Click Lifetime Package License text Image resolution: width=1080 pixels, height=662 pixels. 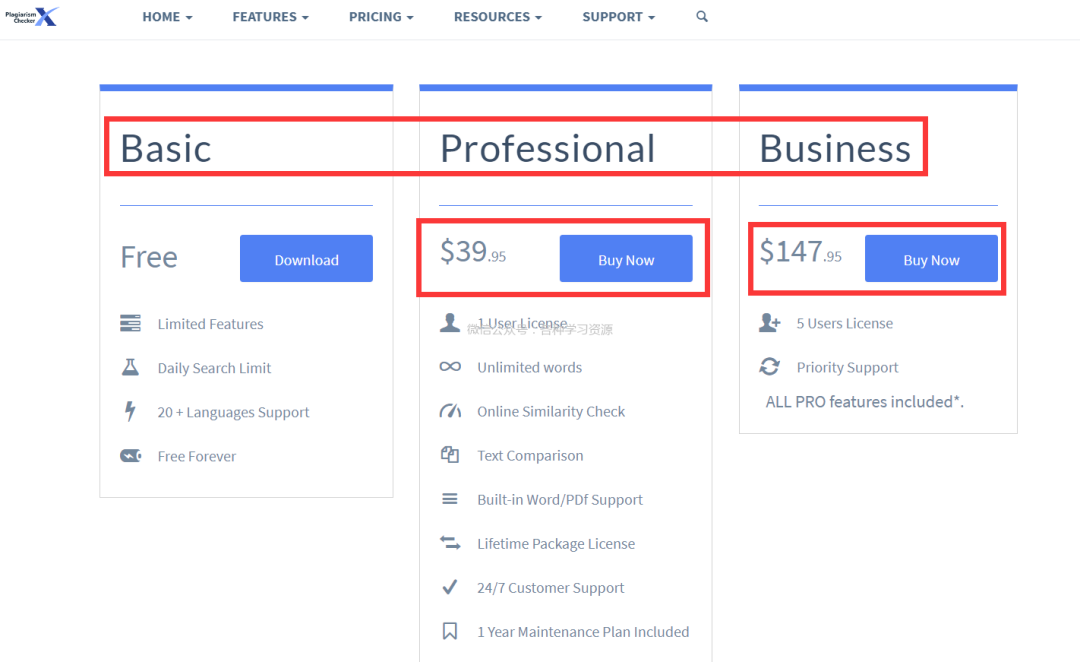[x=556, y=544]
